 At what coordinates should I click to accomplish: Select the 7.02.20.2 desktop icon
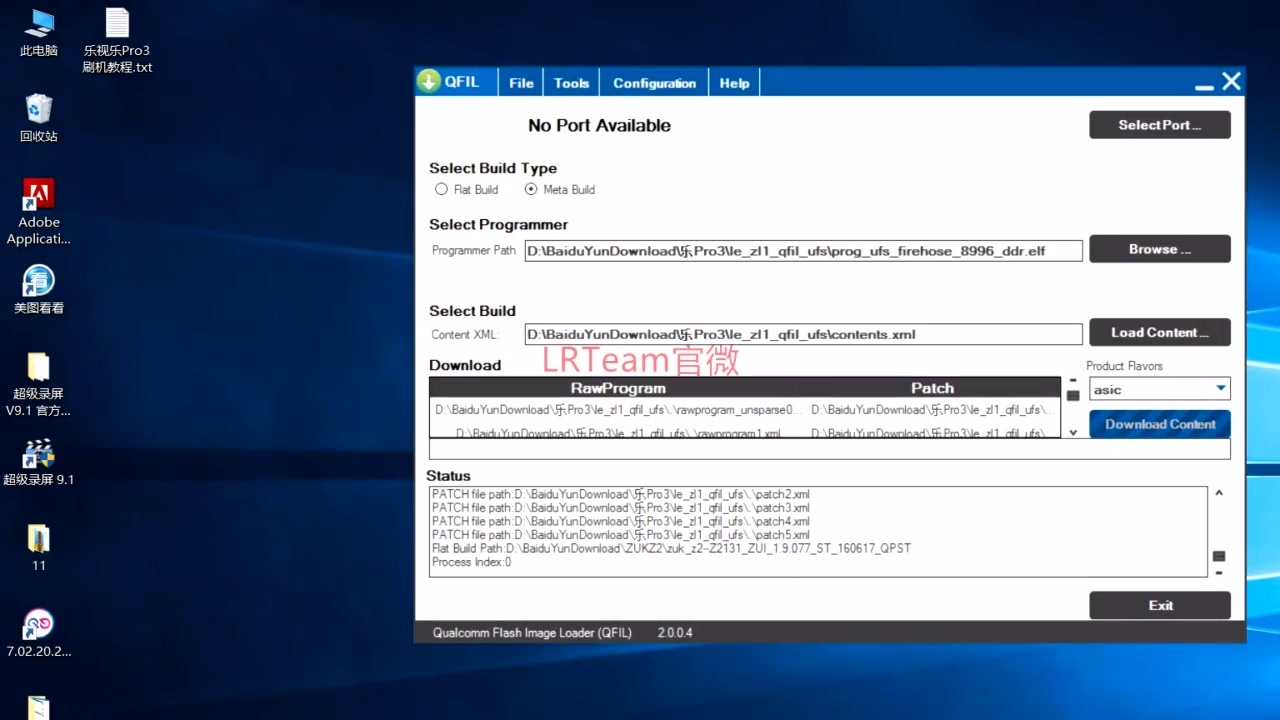(39, 634)
